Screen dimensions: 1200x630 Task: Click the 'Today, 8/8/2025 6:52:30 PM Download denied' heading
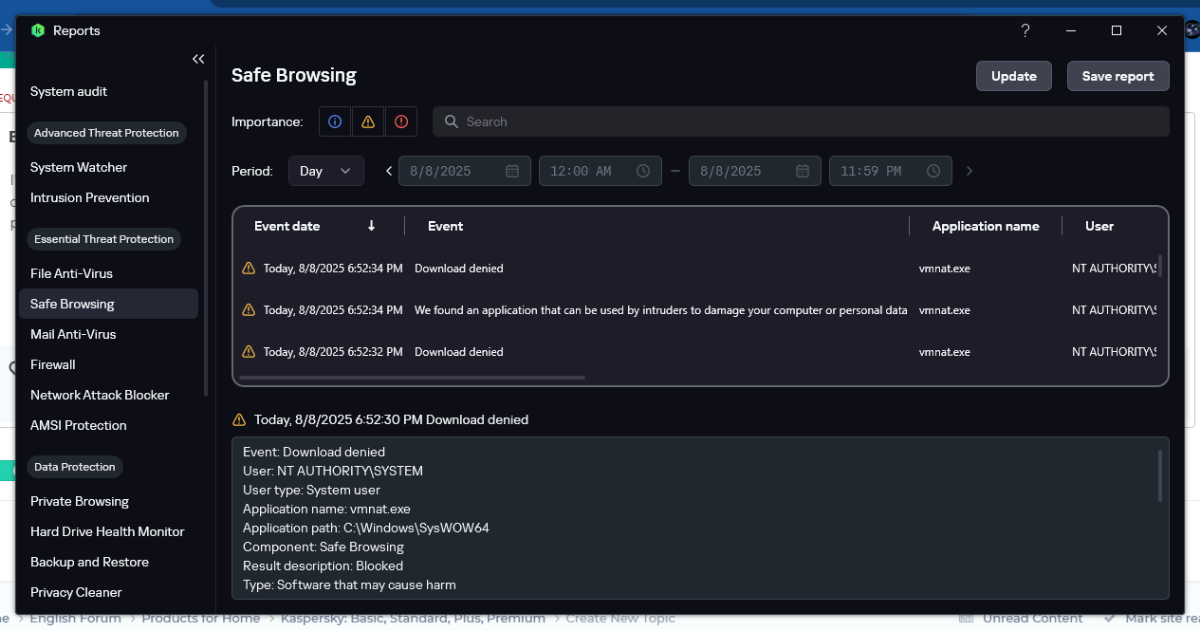pos(391,420)
